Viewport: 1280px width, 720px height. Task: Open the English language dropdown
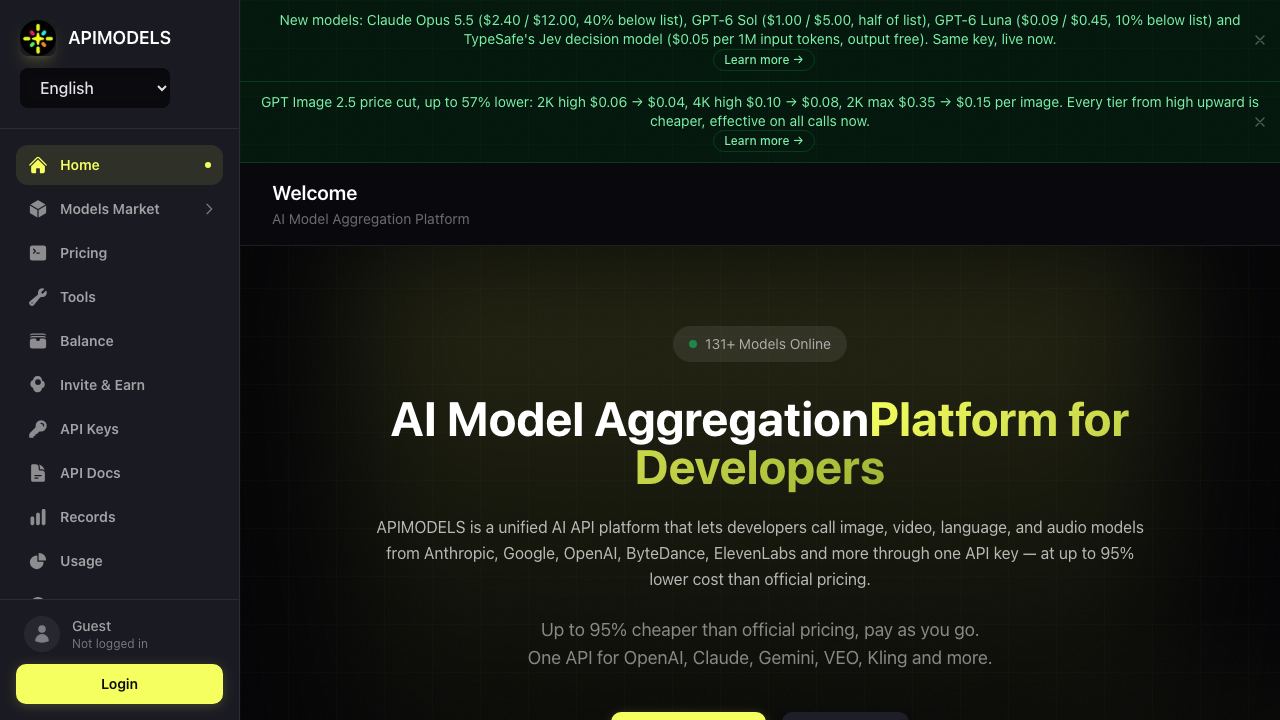tap(95, 88)
